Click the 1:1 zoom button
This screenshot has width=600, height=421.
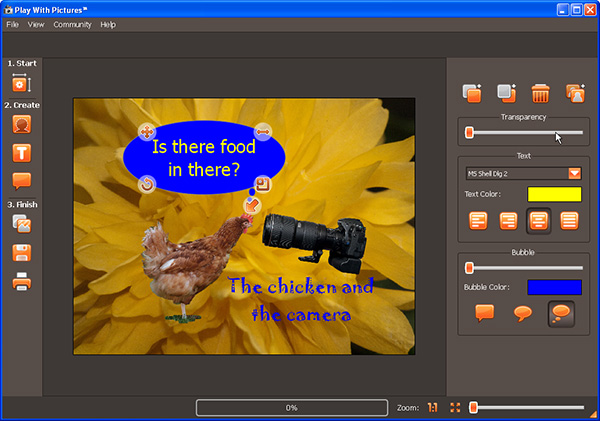[x=433, y=408]
